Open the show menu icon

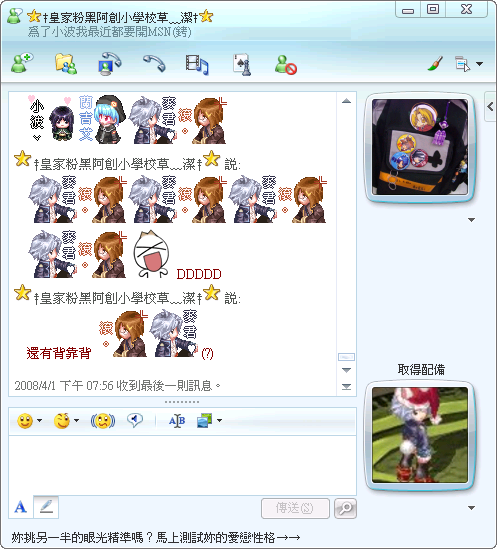point(462,64)
